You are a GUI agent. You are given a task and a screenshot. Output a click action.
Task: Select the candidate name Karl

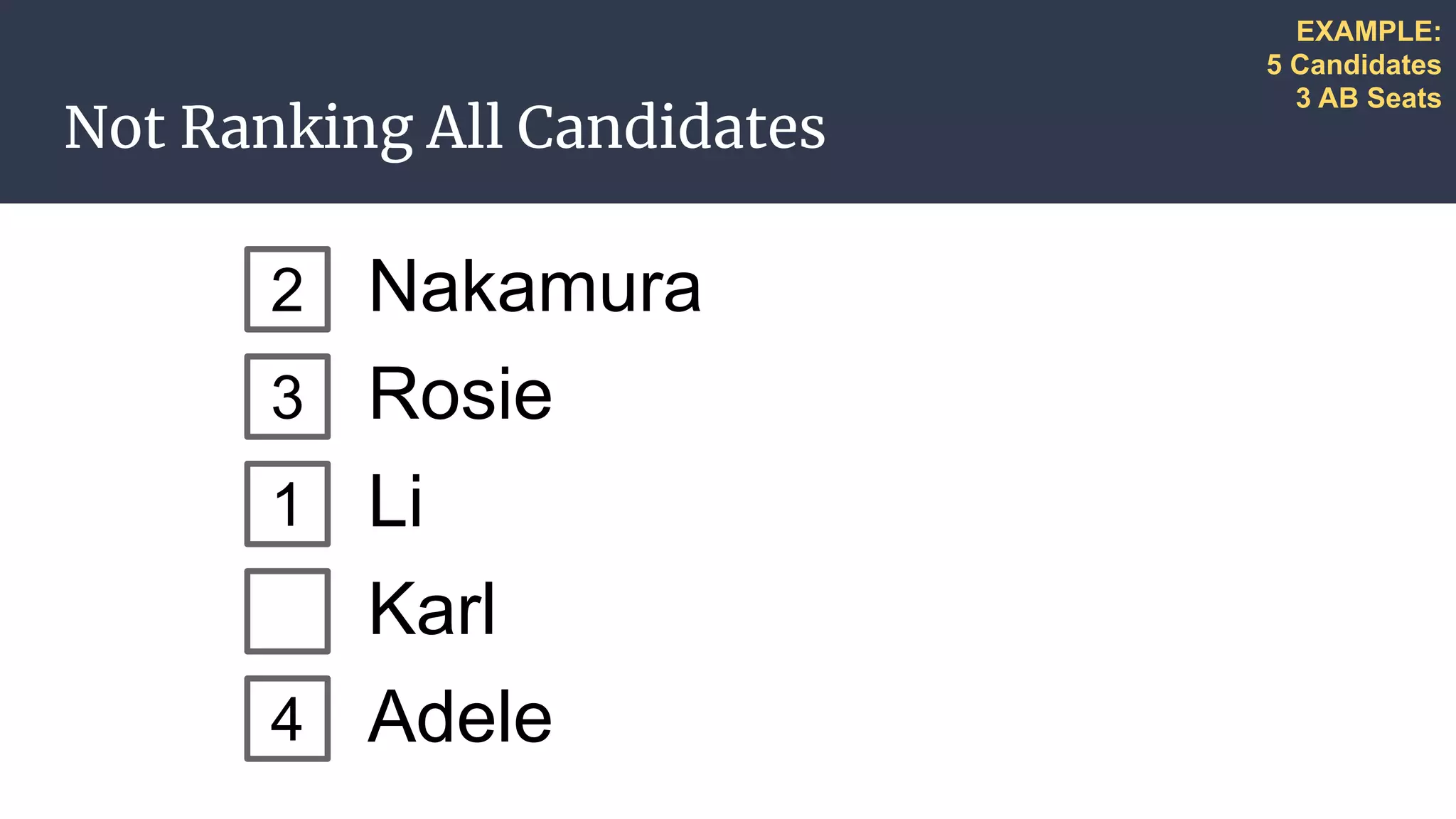(x=432, y=609)
